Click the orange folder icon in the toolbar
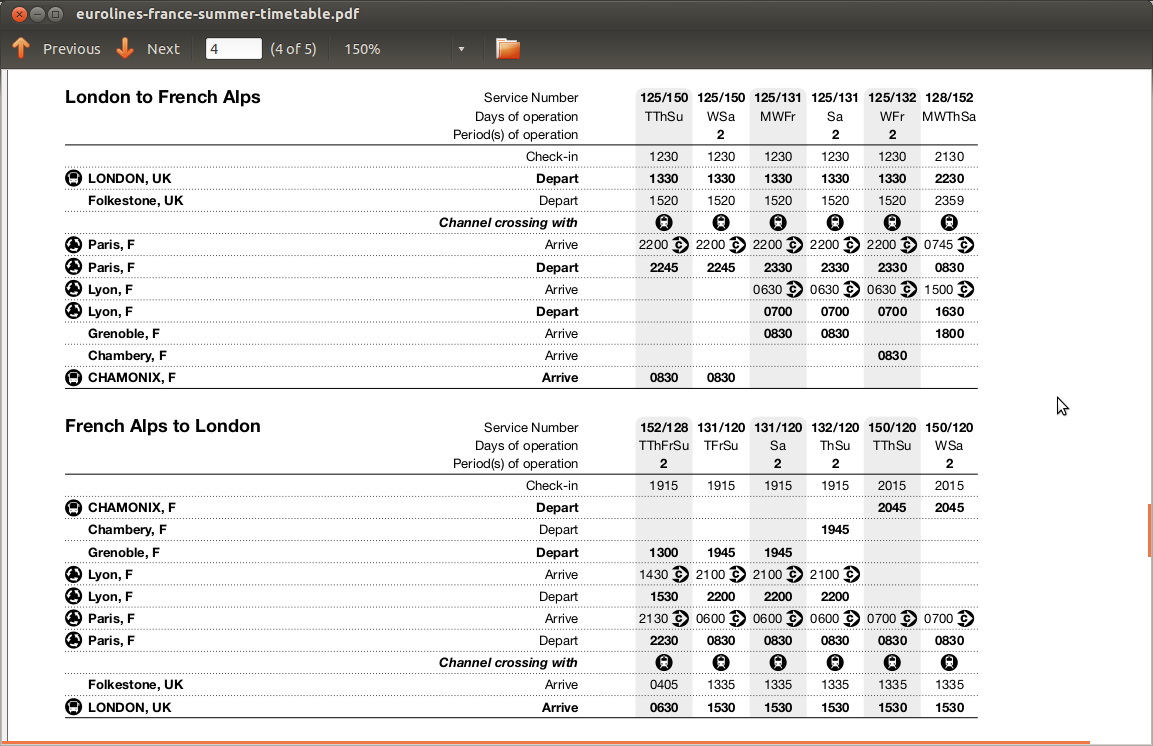The height and width of the screenshot is (746, 1153). click(508, 49)
